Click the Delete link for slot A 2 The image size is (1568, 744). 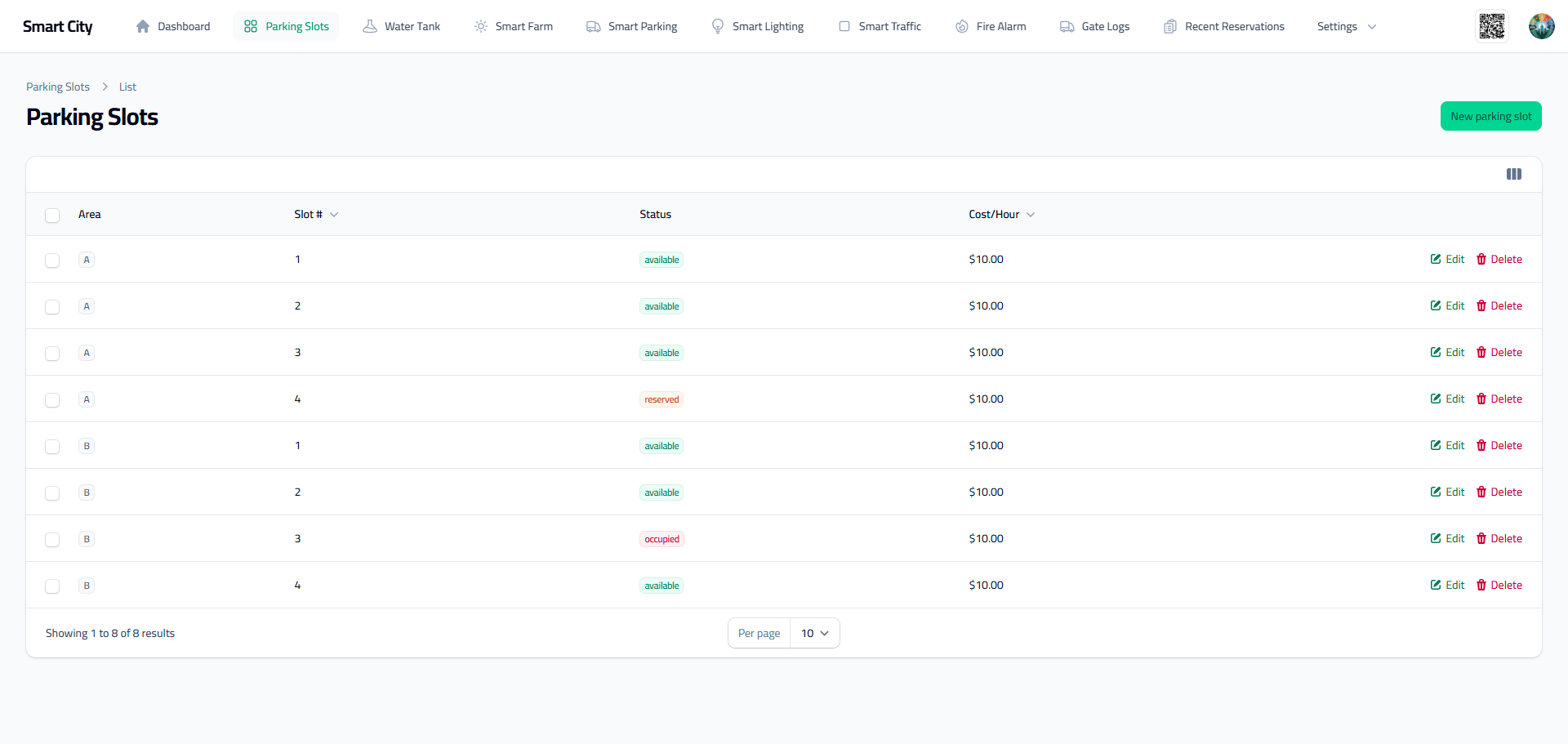(1499, 305)
